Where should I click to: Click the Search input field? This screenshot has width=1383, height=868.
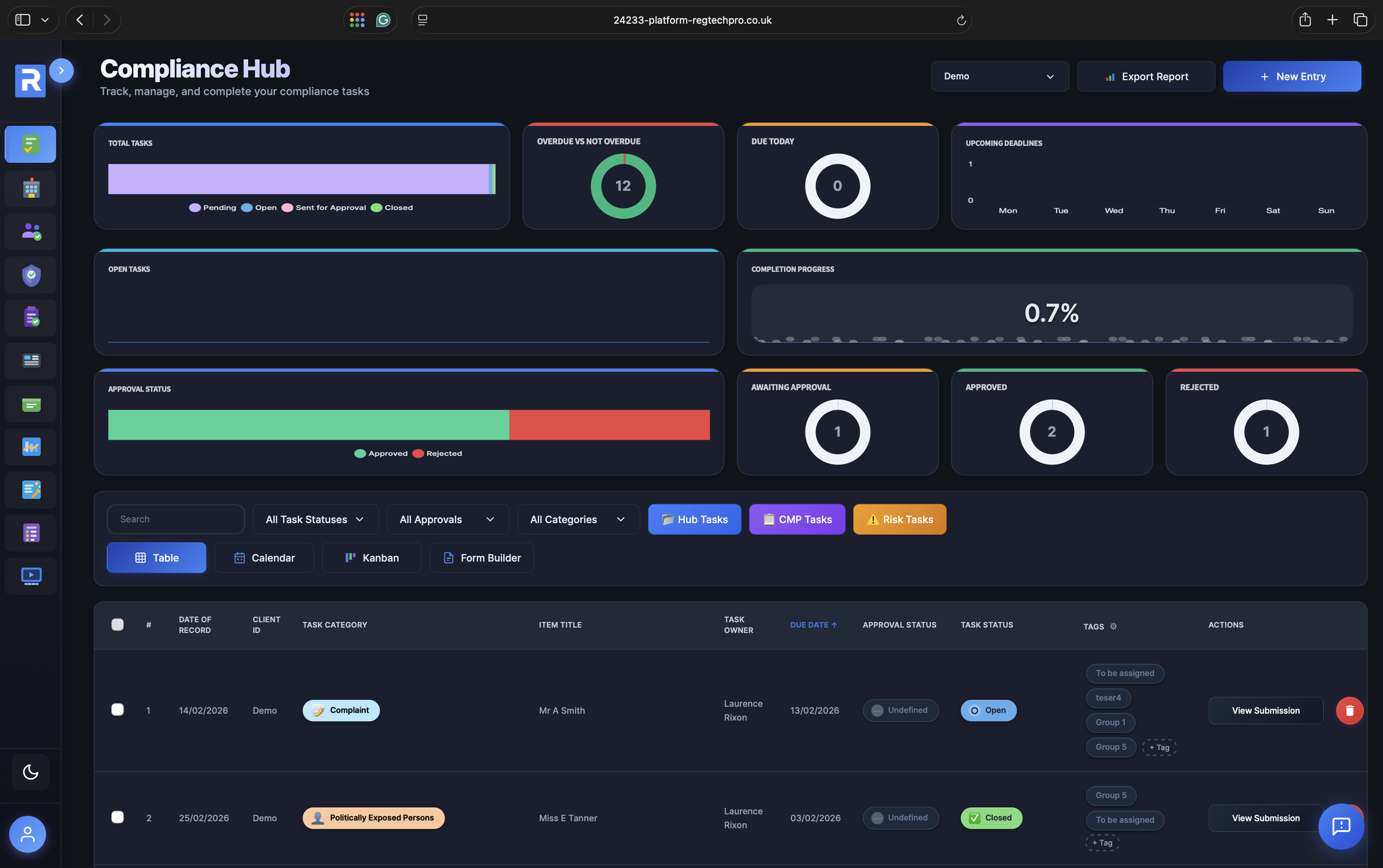tap(176, 519)
